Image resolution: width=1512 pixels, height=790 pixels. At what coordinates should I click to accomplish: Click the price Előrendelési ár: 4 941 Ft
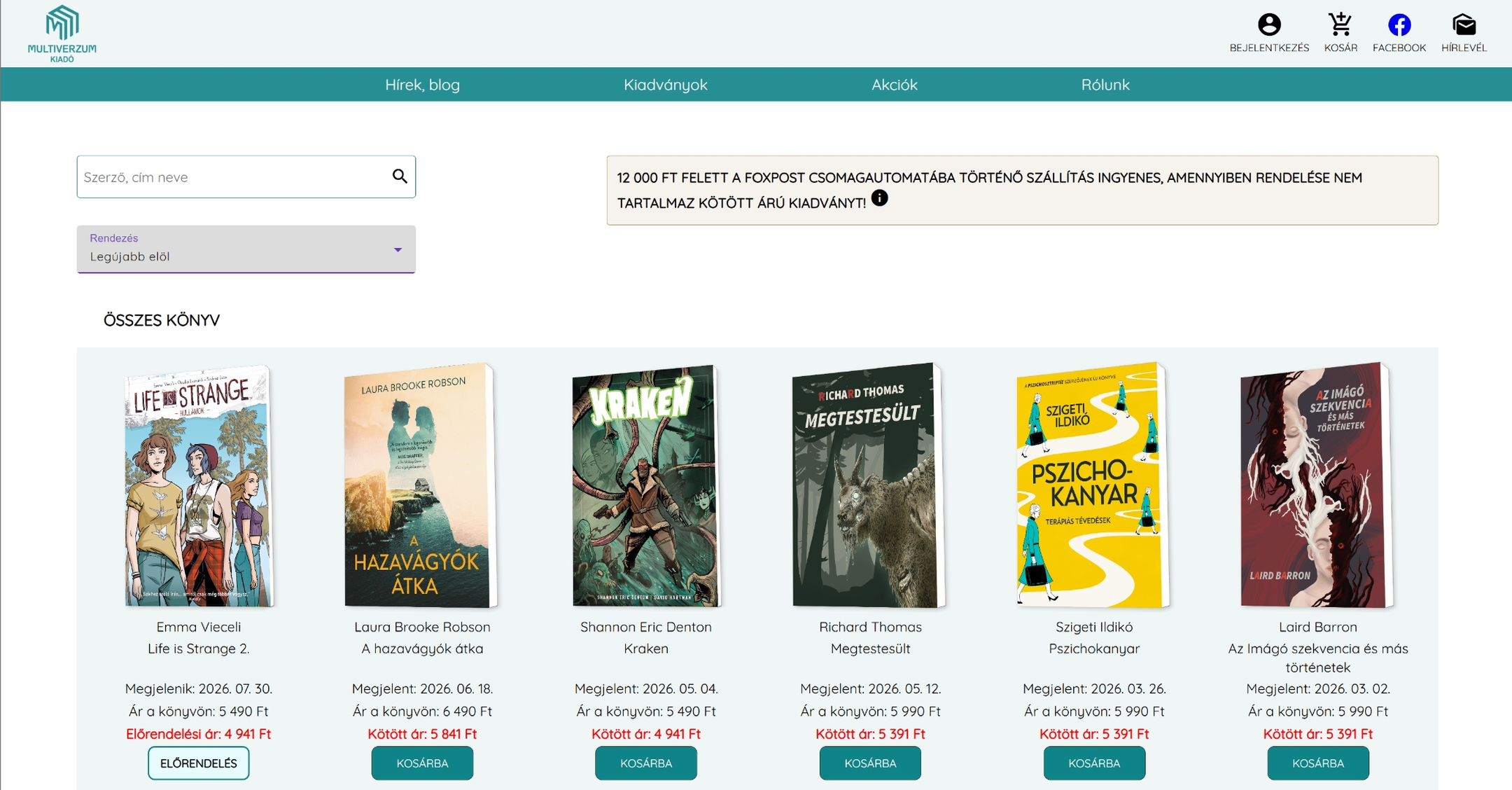pyautogui.click(x=199, y=734)
